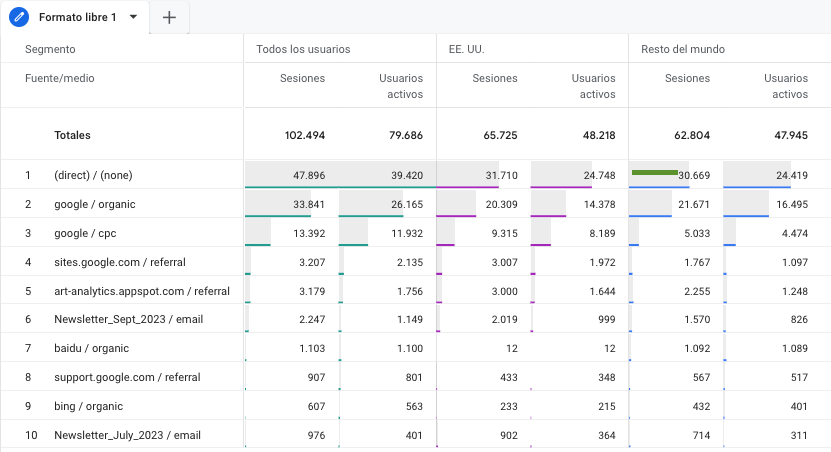This screenshot has width=831, height=452.
Task: Sort by Usuarios activos under EE. UU.
Action: pos(593,86)
